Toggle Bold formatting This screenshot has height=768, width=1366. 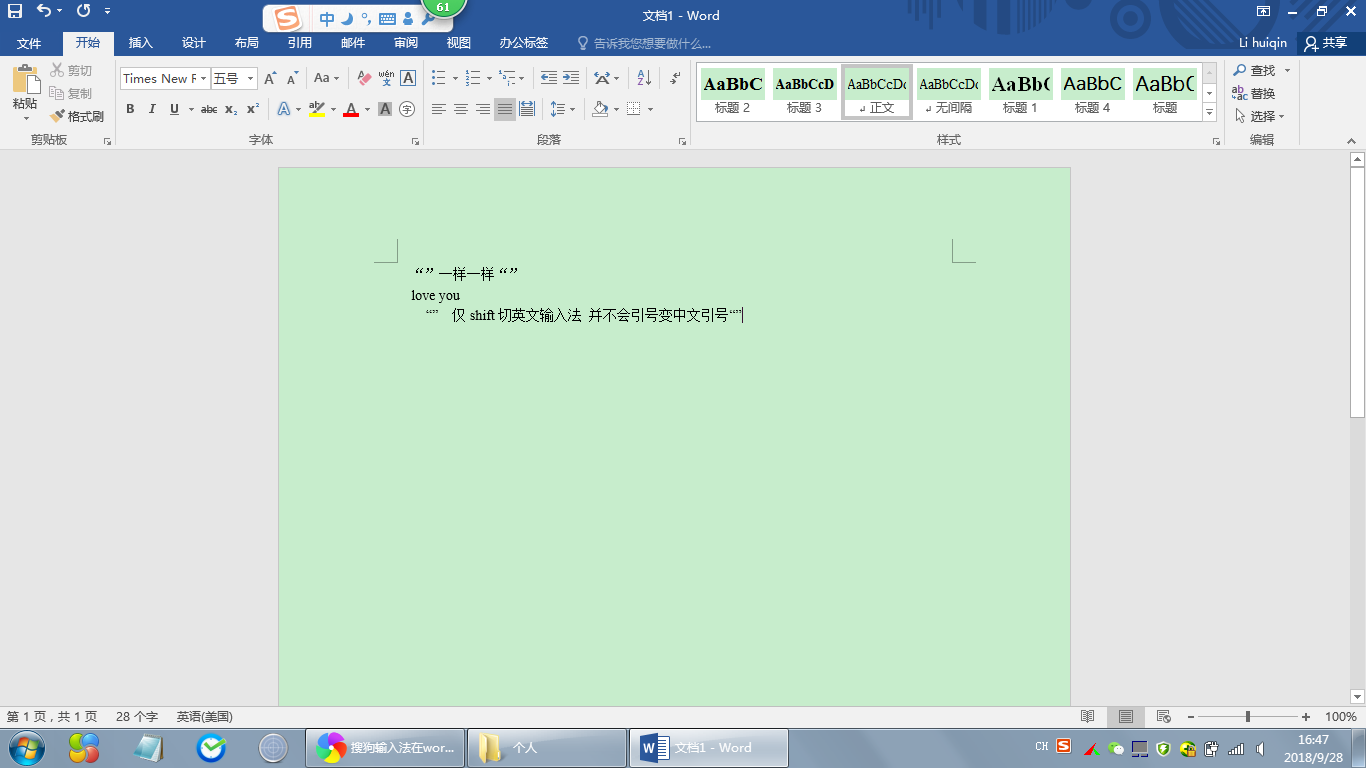130,109
